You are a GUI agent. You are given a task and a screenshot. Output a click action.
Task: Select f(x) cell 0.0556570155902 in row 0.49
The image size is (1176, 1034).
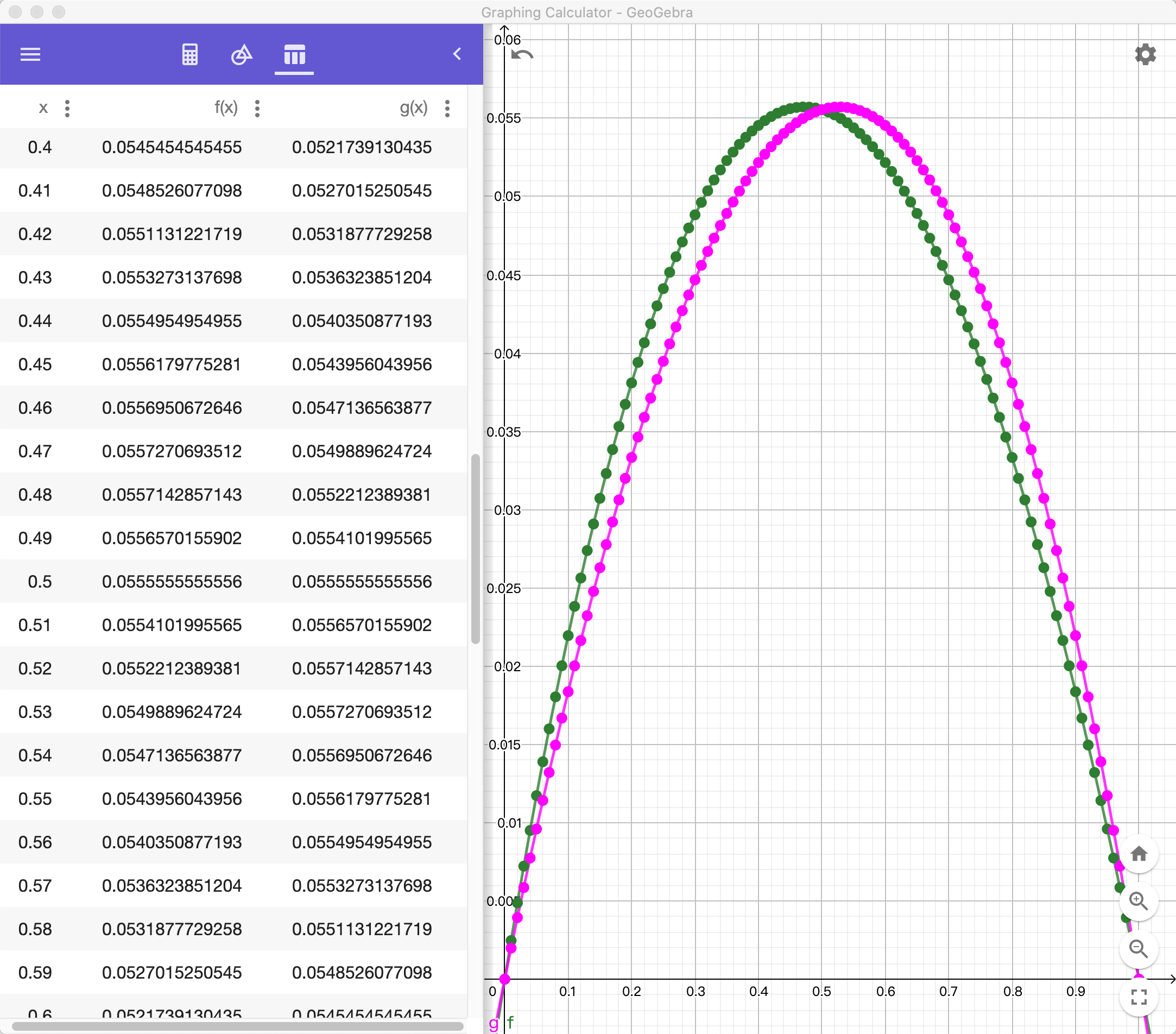point(172,538)
